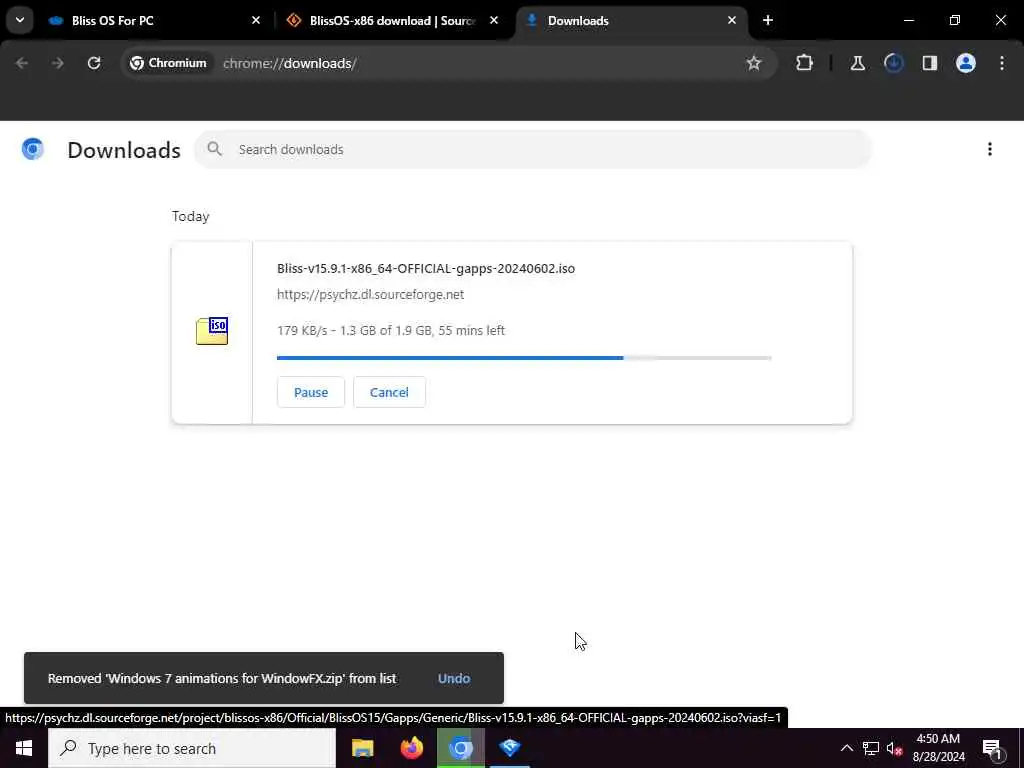The width and height of the screenshot is (1024, 768).
Task: Click the search magnifier icon in downloads
Action: coord(214,150)
